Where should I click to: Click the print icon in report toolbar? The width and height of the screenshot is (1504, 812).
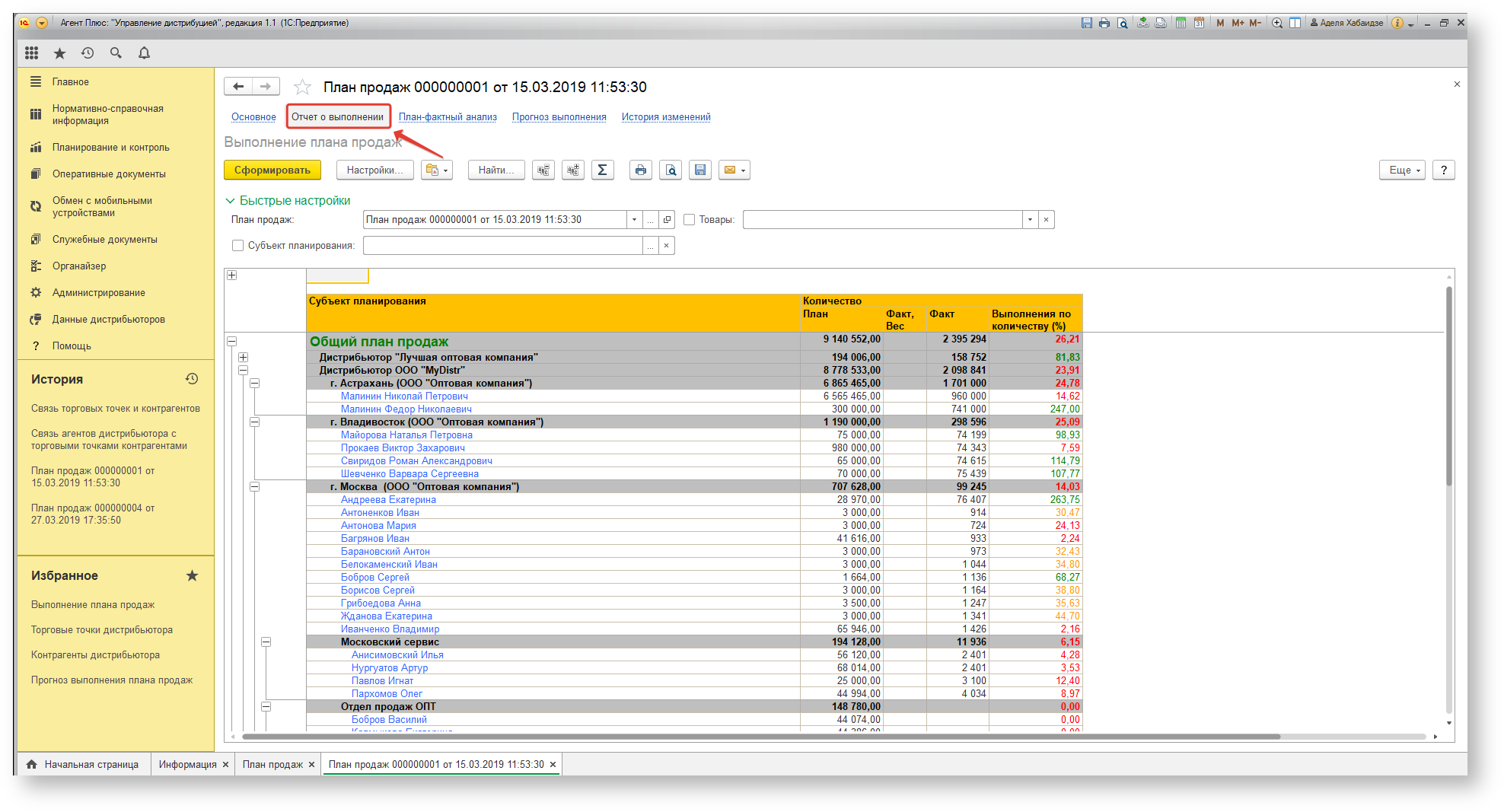click(641, 170)
